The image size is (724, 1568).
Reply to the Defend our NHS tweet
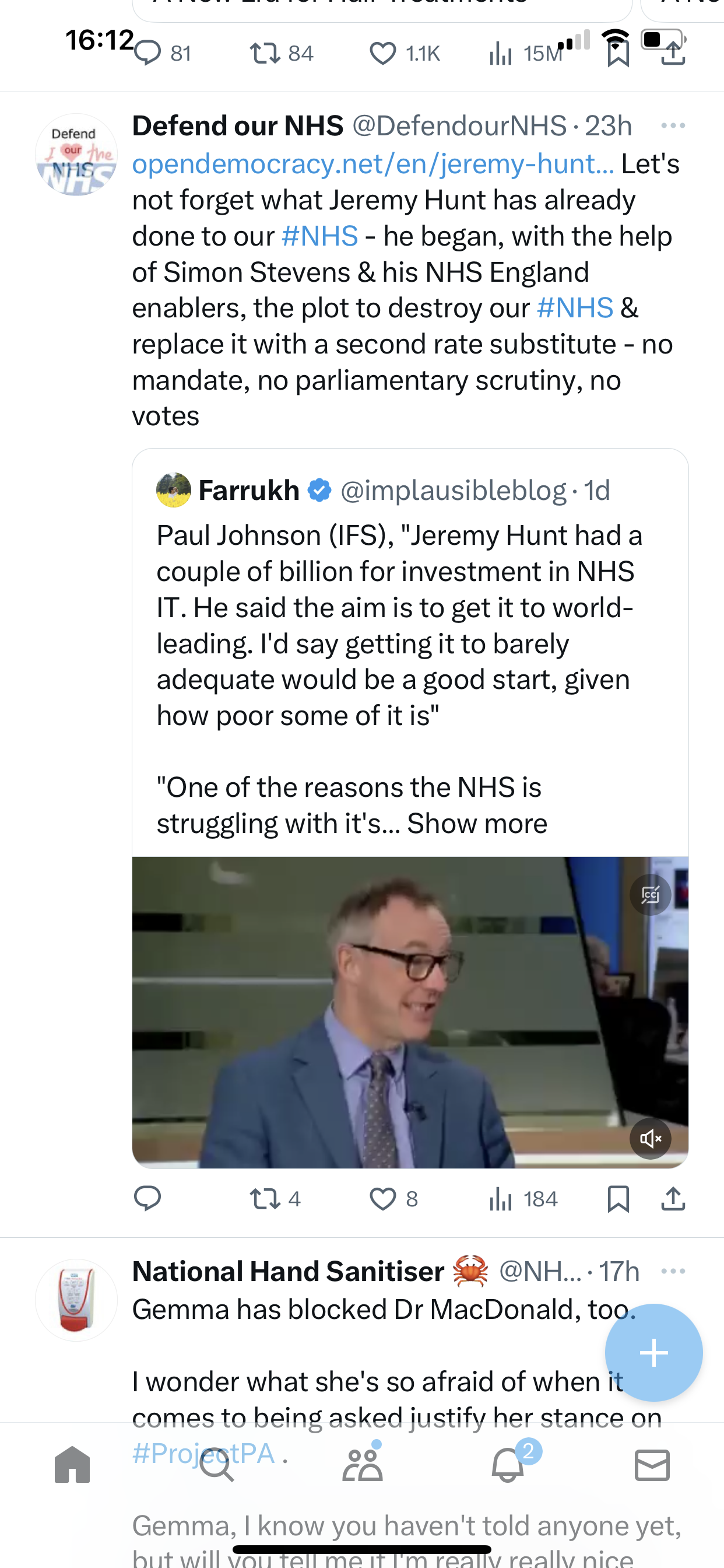tap(147, 1198)
